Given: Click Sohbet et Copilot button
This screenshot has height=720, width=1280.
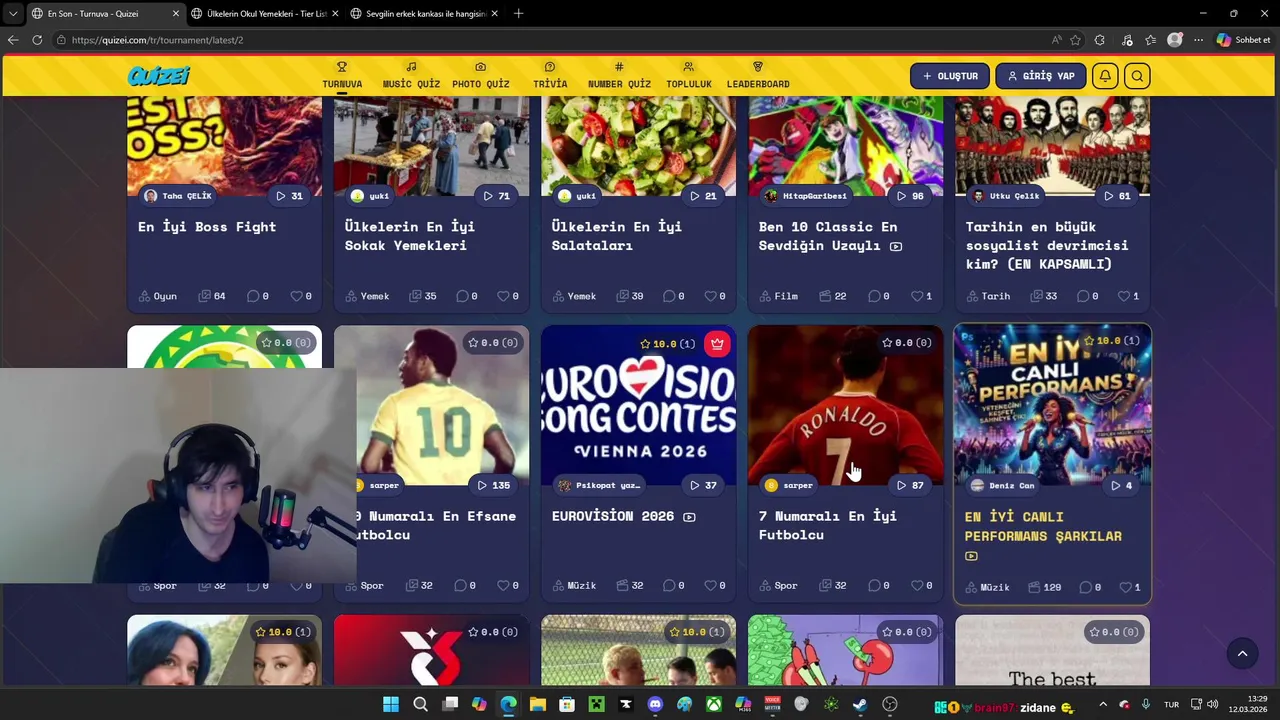Looking at the screenshot, I should point(1243,40).
